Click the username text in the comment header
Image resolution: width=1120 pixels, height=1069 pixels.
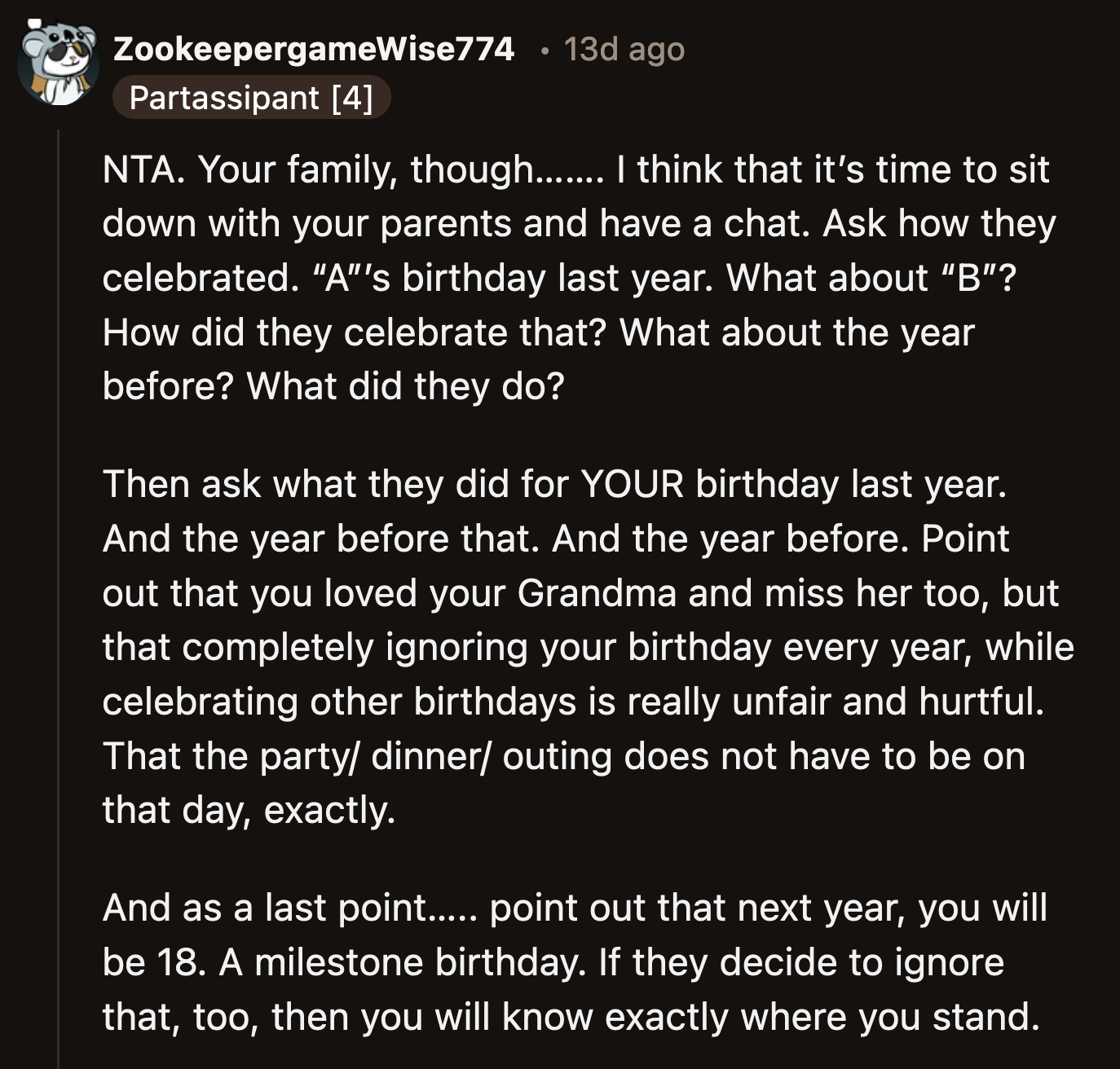pos(314,50)
